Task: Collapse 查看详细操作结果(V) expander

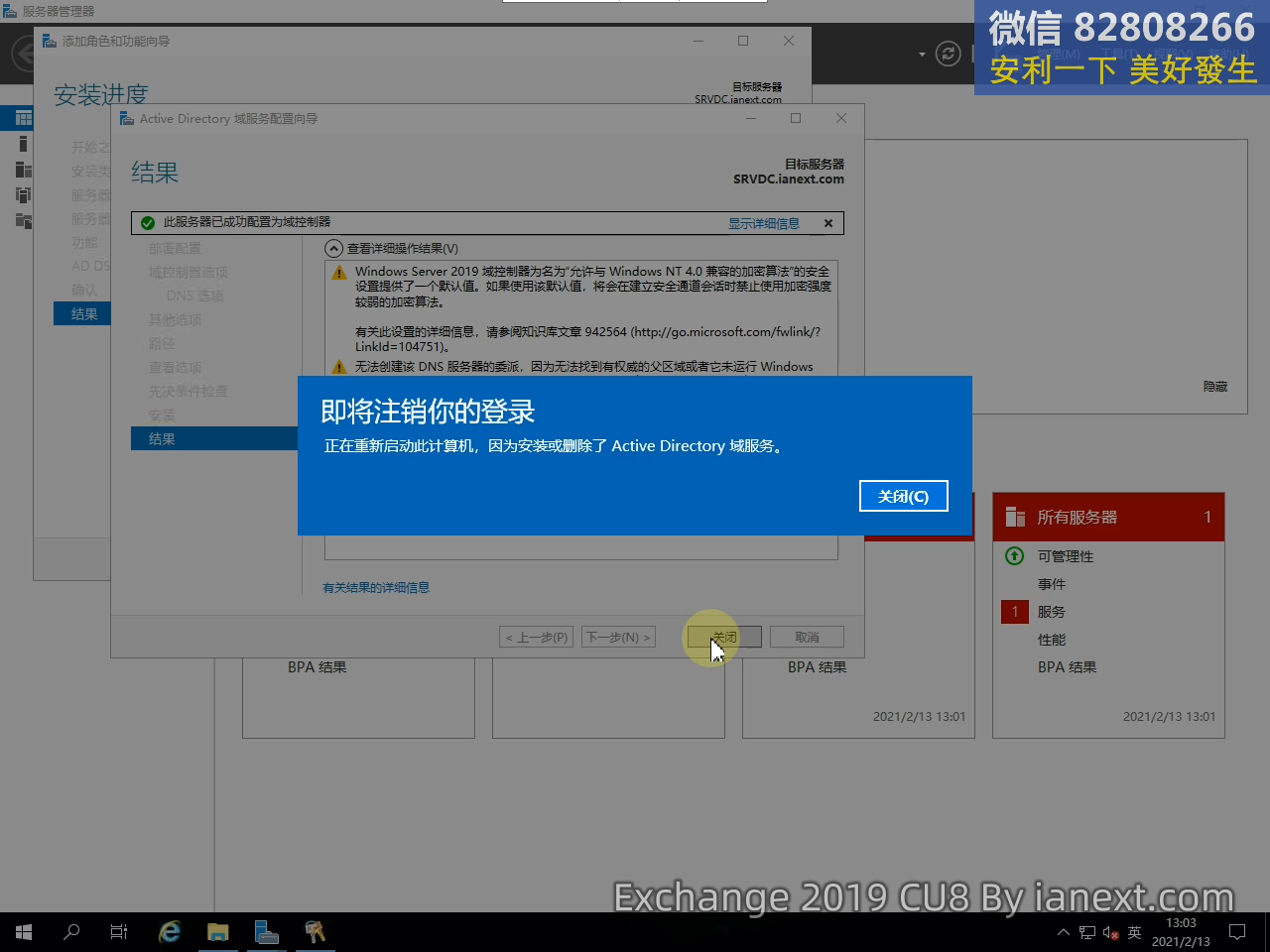Action: click(334, 248)
